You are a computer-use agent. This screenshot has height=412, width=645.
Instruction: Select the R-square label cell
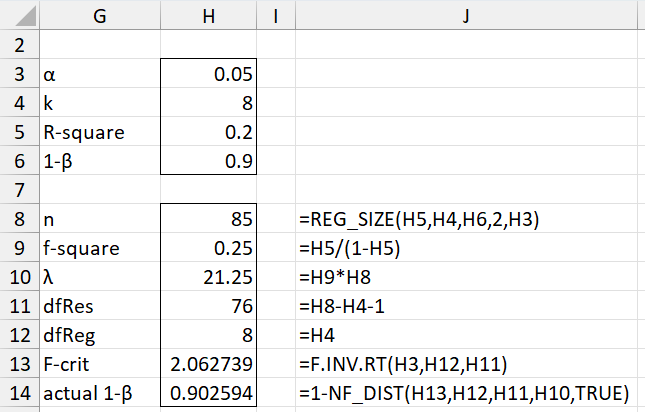[x=98, y=132]
